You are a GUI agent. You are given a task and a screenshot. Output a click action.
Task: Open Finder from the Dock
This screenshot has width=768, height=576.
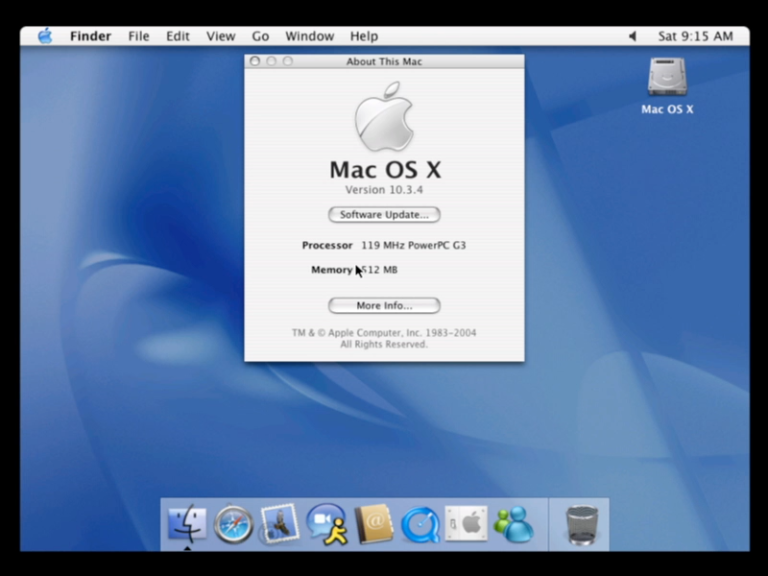187,524
